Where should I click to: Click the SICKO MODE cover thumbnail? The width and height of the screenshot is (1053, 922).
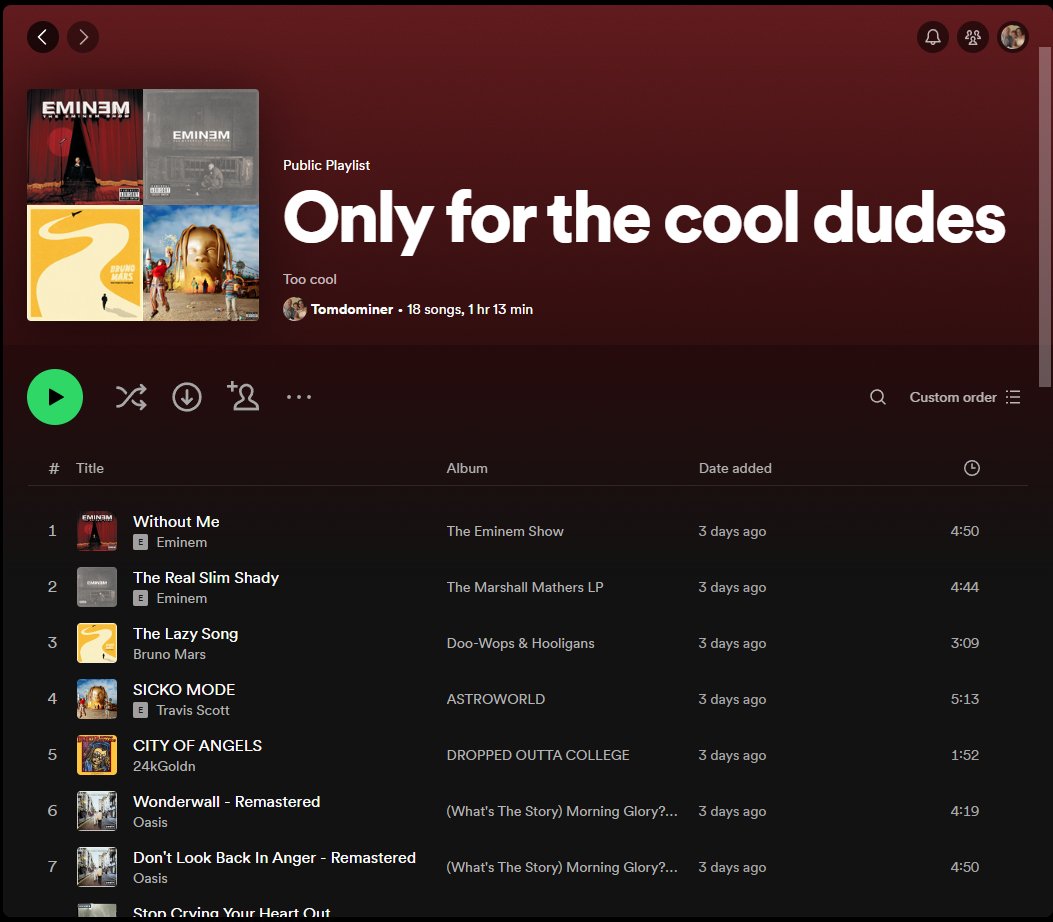[97, 699]
